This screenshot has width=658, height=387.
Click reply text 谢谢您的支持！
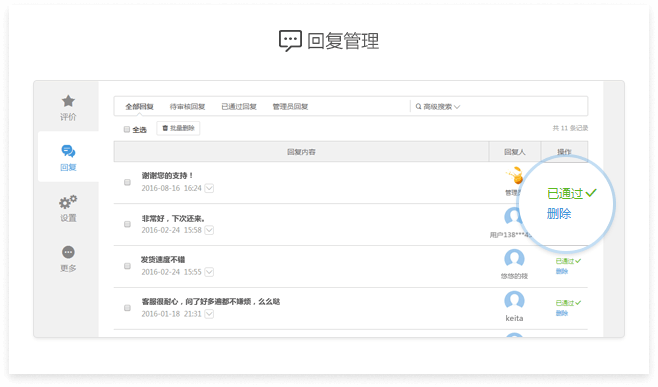tap(167, 175)
